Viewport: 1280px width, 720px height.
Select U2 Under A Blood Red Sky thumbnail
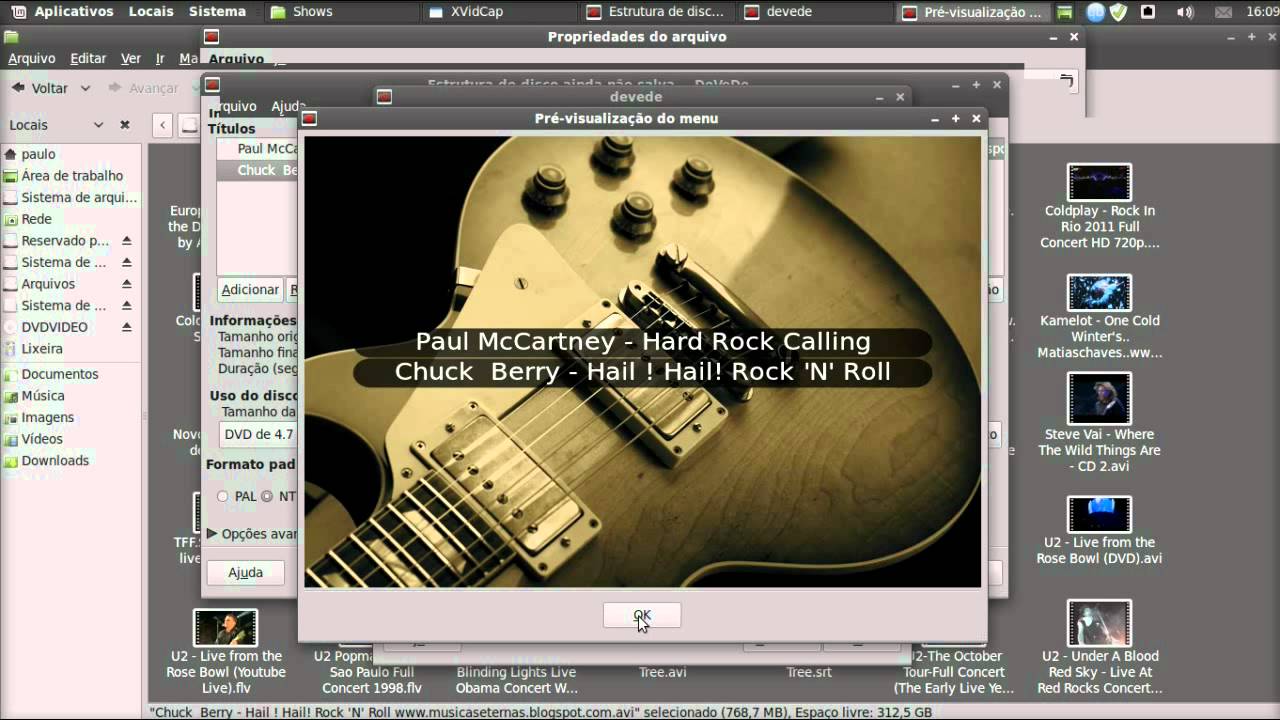1099,623
